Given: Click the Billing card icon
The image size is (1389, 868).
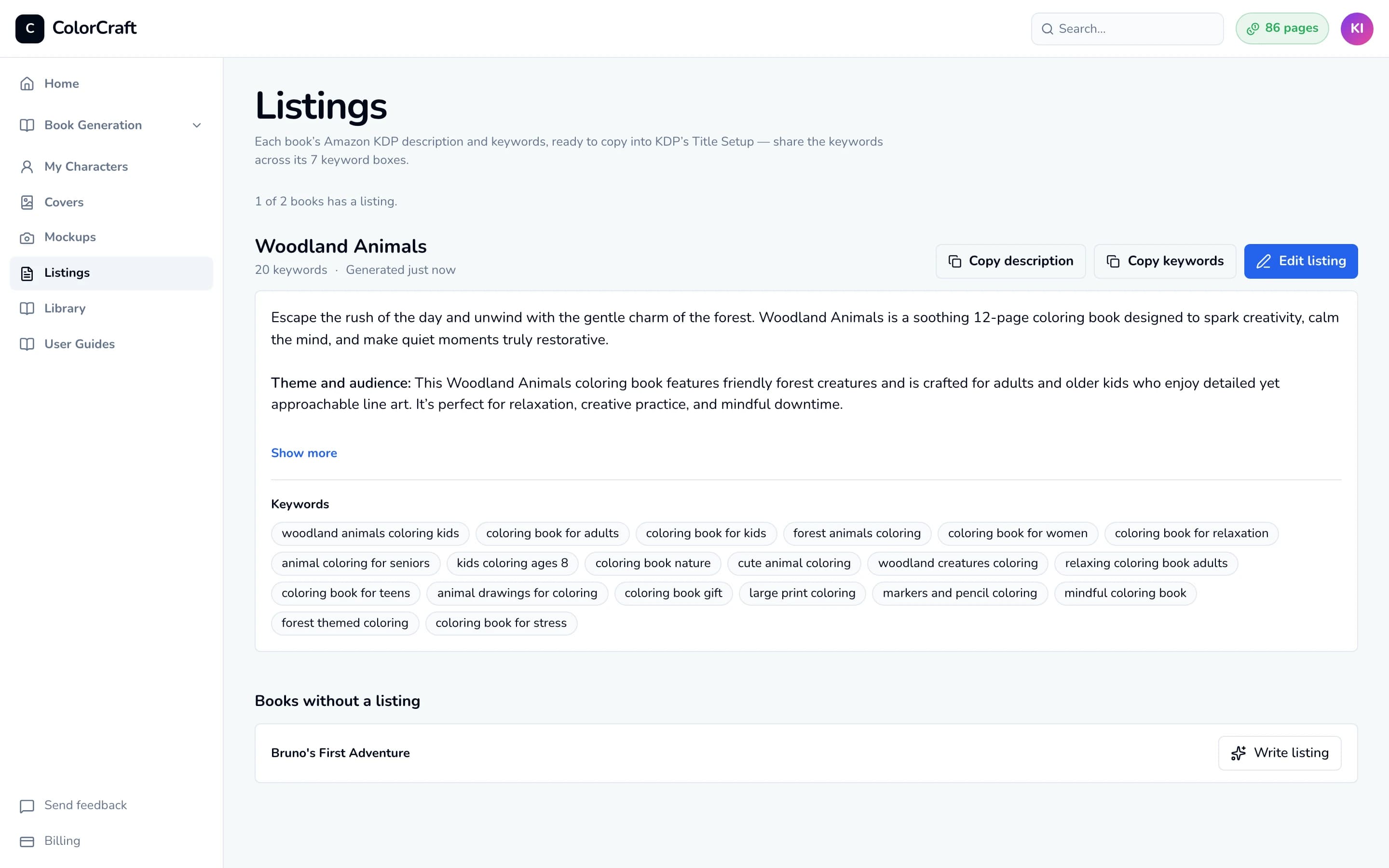Looking at the screenshot, I should pos(27,841).
